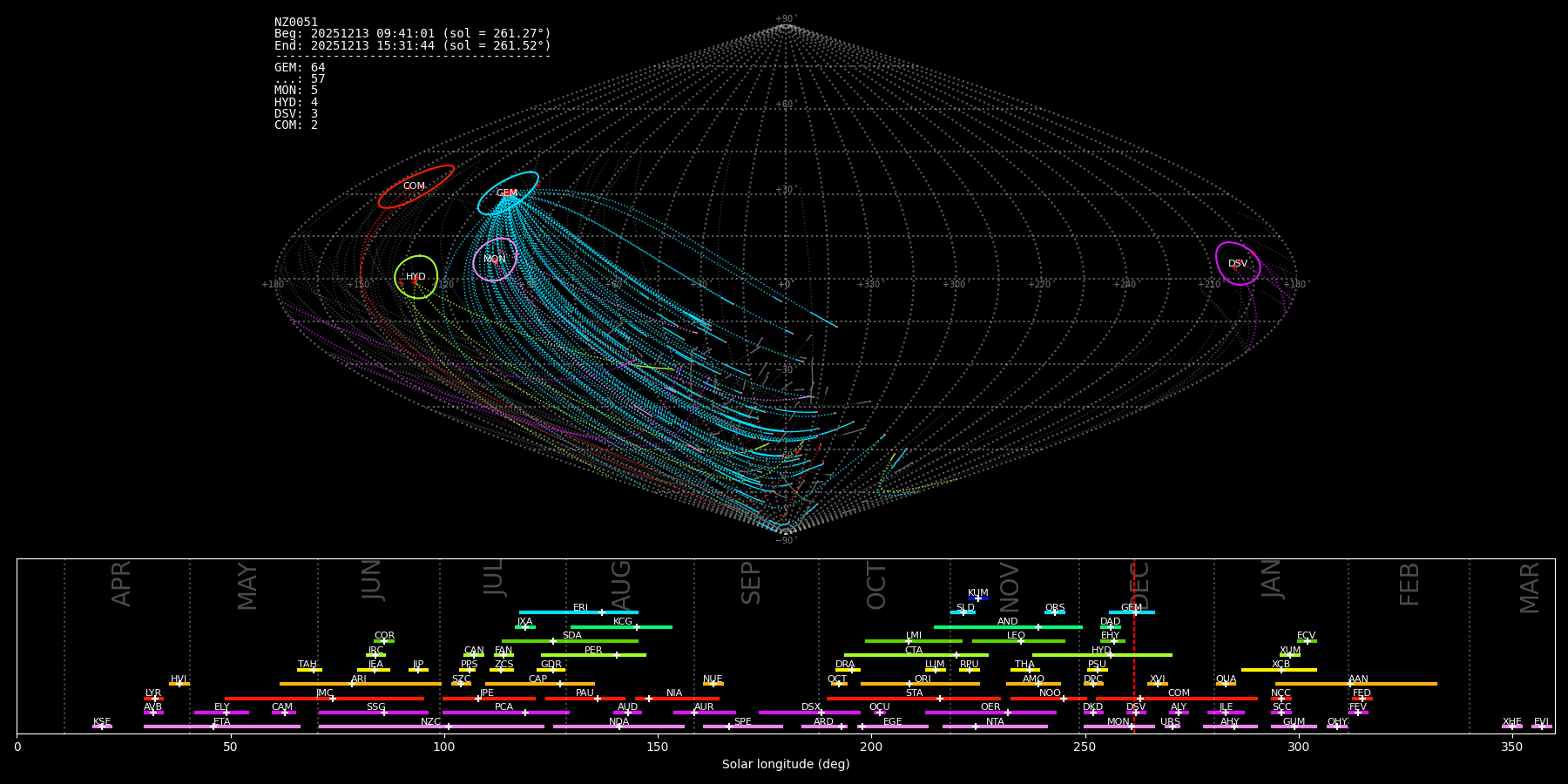
Task: Click the MON shower bar in the timeline
Action: click(x=1119, y=727)
